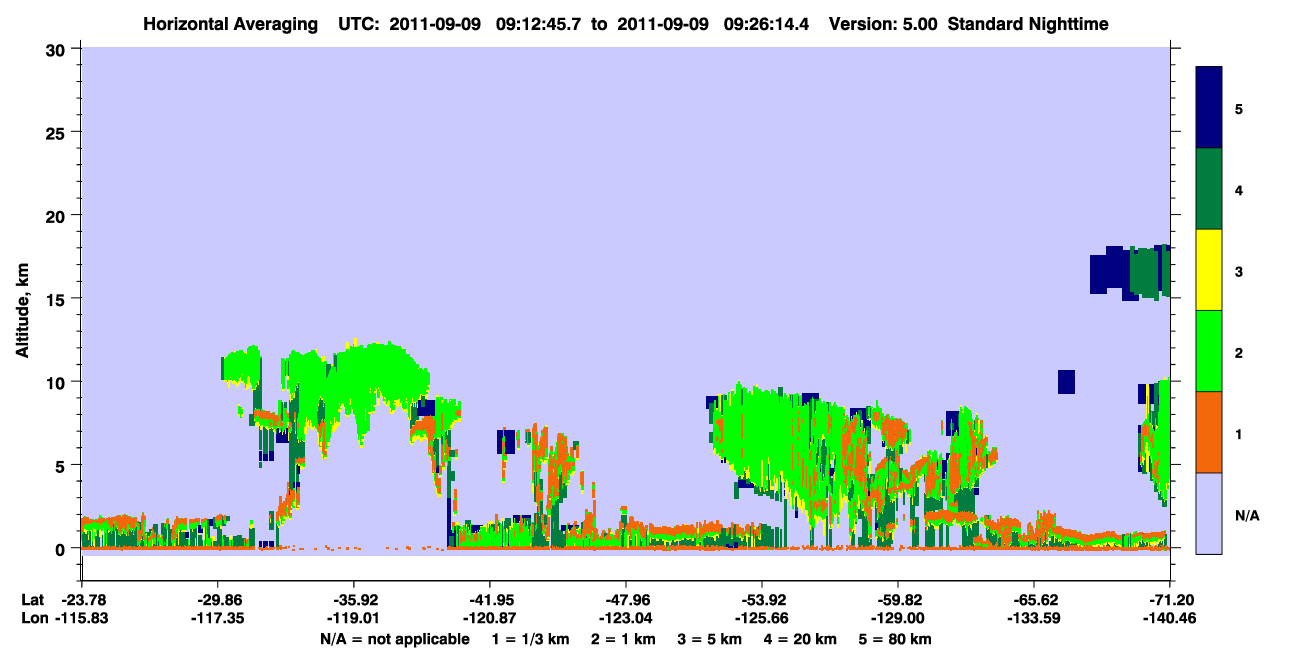Click the colorbar label '3'
This screenshot has width=1300, height=667.
[x=1238, y=270]
